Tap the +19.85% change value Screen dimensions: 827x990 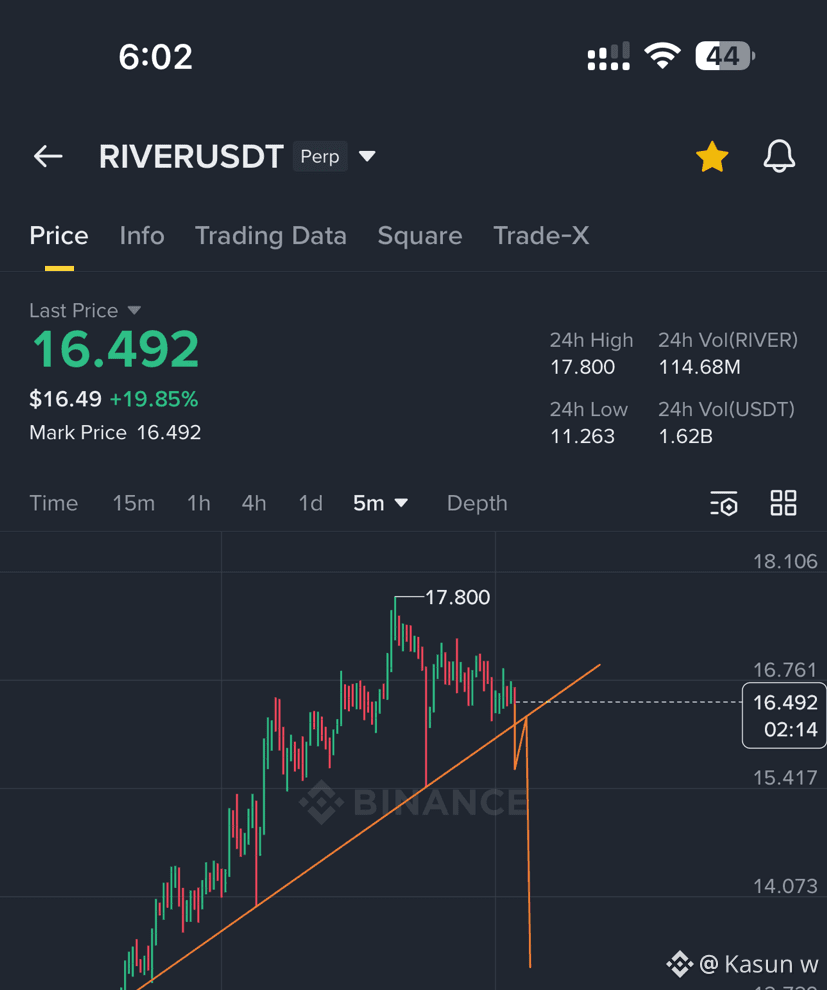[x=154, y=399]
